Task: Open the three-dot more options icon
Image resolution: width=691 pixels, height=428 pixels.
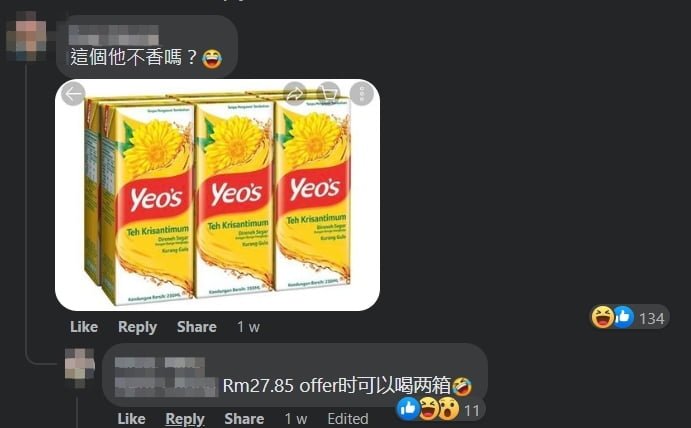Action: [362, 94]
